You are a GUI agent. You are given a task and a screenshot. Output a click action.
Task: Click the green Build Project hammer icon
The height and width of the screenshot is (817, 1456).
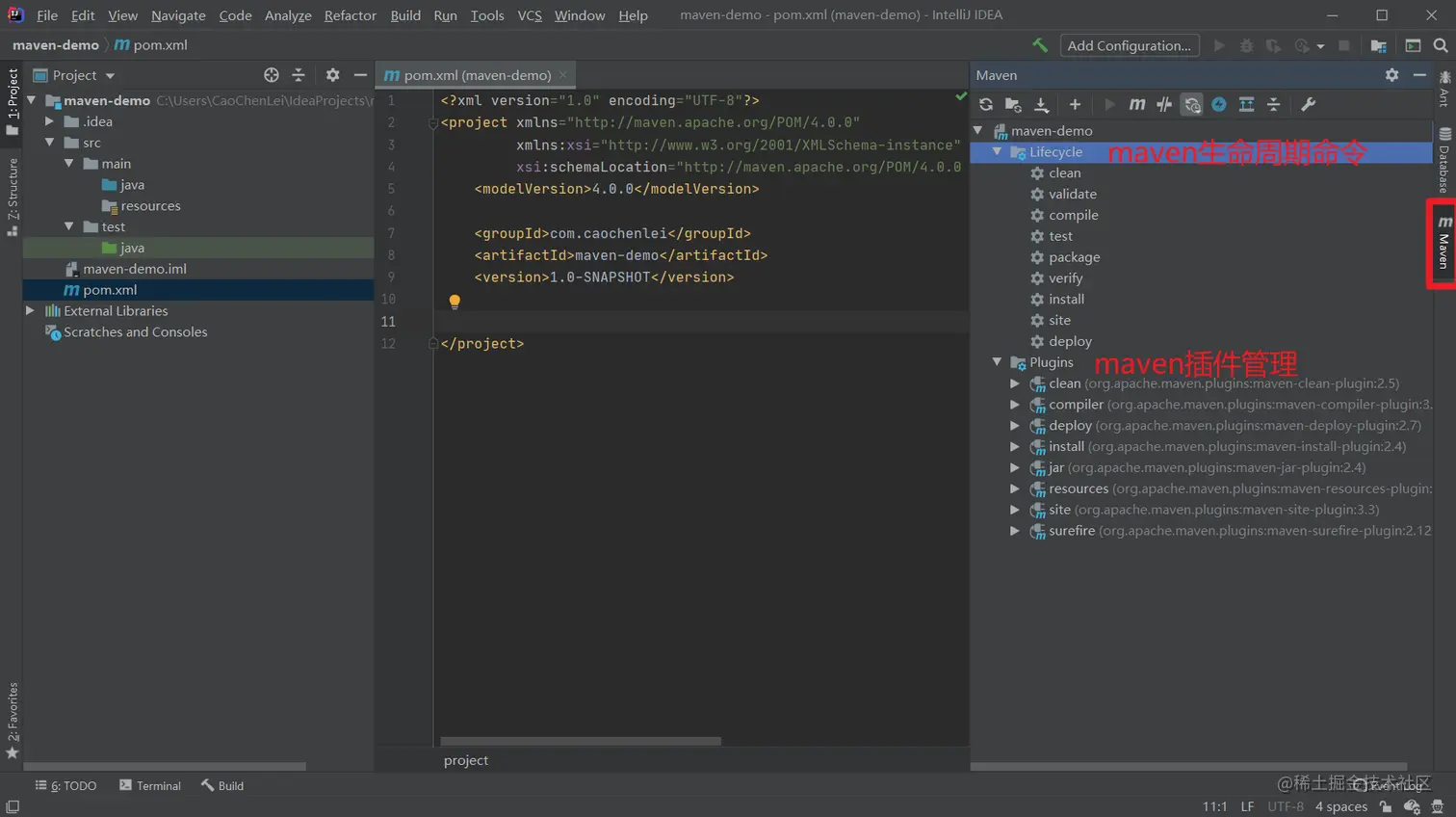pos(1040,45)
